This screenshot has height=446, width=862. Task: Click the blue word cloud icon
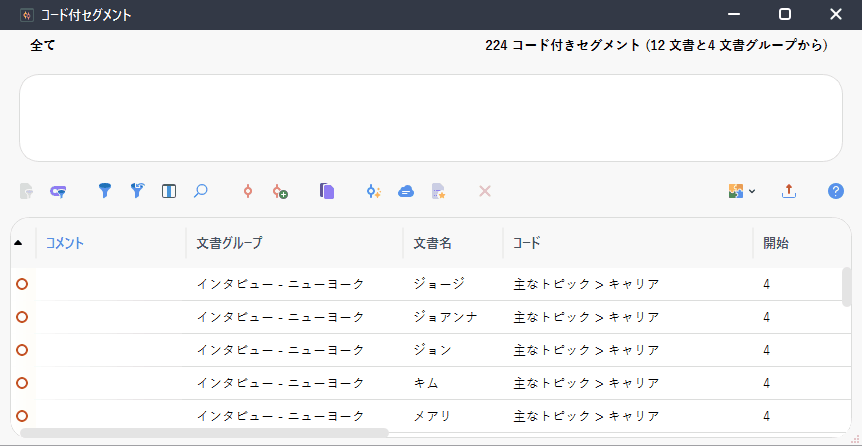(406, 191)
